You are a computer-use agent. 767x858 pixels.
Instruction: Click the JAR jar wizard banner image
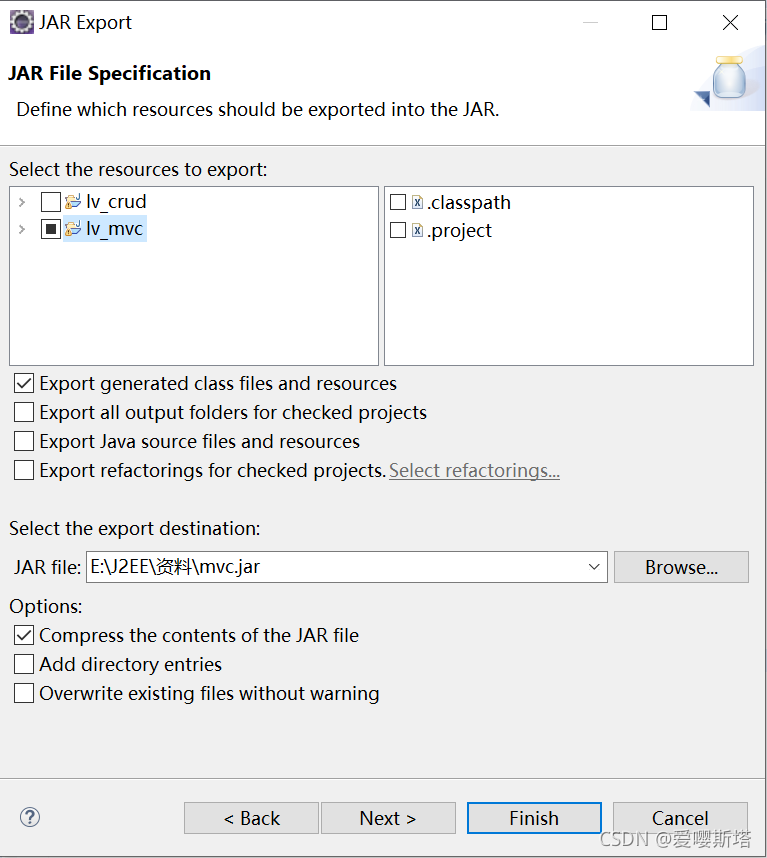pos(729,78)
